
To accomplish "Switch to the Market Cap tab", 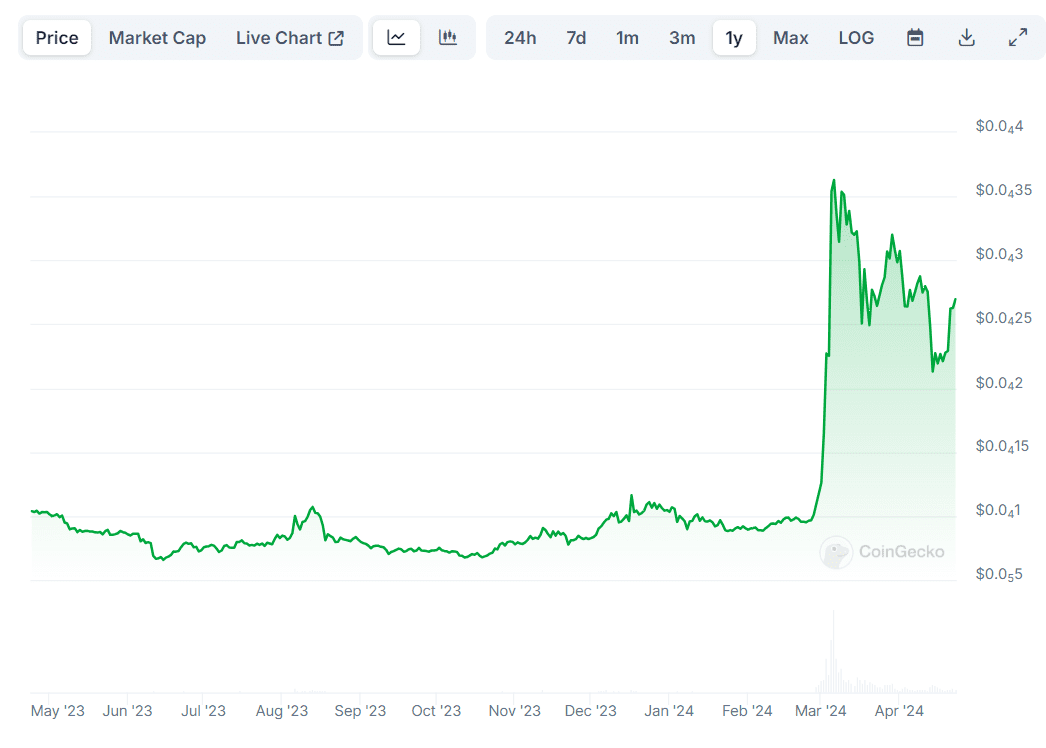I will click(x=157, y=37).
